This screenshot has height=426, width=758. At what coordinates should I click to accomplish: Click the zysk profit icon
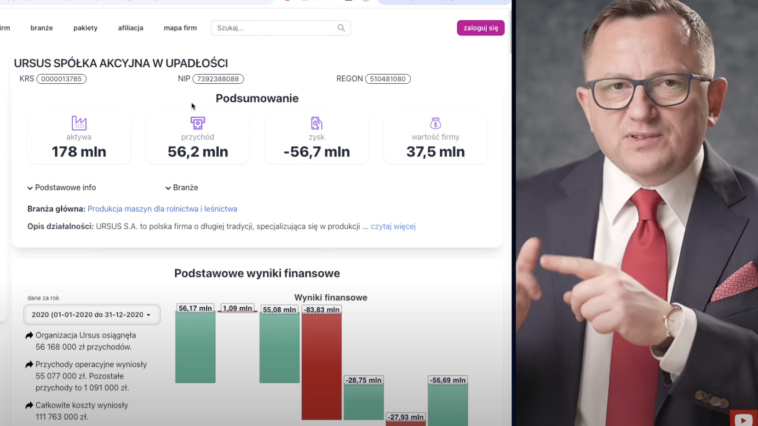coord(317,123)
